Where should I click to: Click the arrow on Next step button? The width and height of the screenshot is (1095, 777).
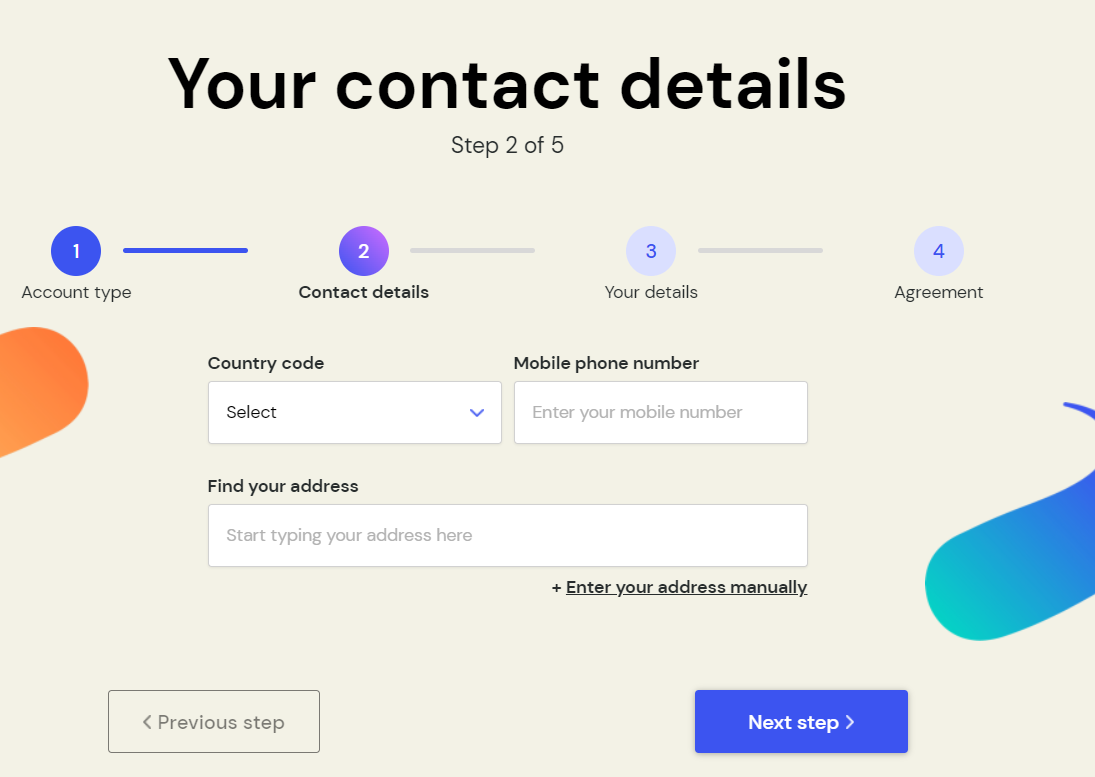pyautogui.click(x=850, y=722)
